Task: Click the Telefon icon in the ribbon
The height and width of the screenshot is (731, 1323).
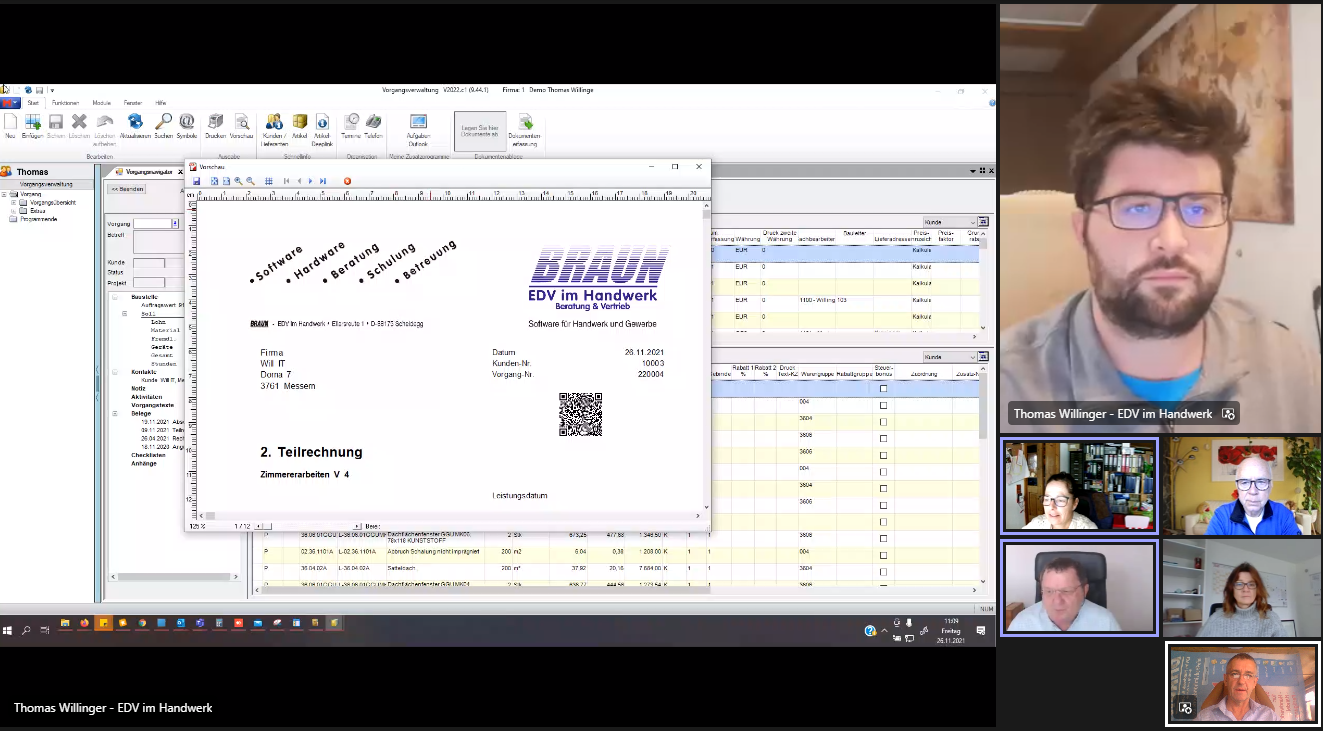Action: click(x=373, y=124)
